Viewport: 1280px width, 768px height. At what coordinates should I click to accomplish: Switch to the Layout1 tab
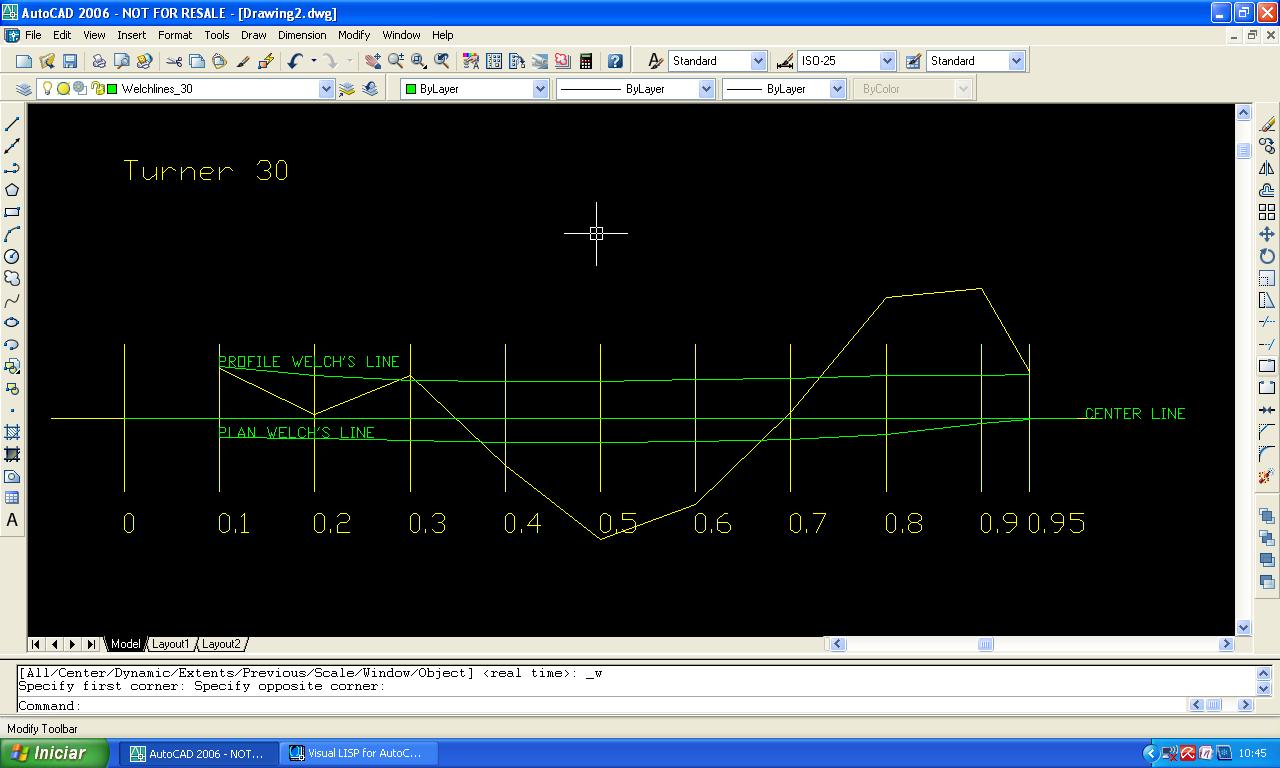[x=170, y=644]
